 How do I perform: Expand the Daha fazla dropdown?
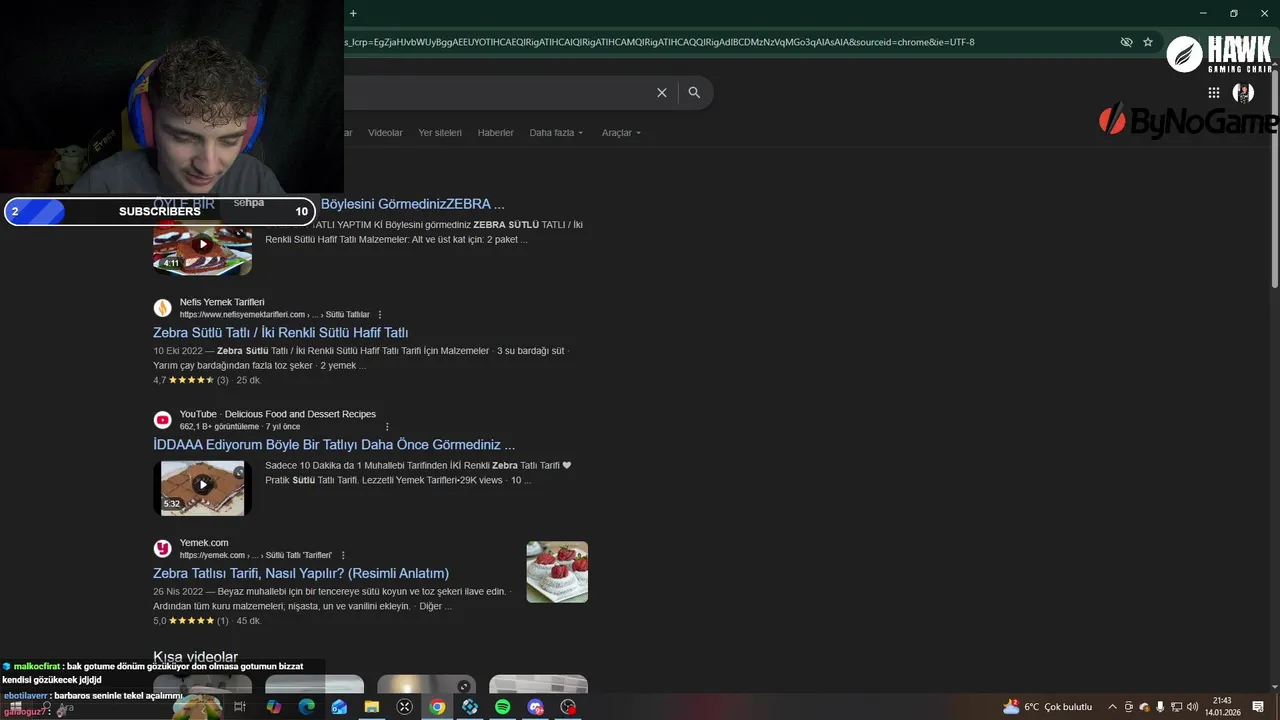(556, 132)
